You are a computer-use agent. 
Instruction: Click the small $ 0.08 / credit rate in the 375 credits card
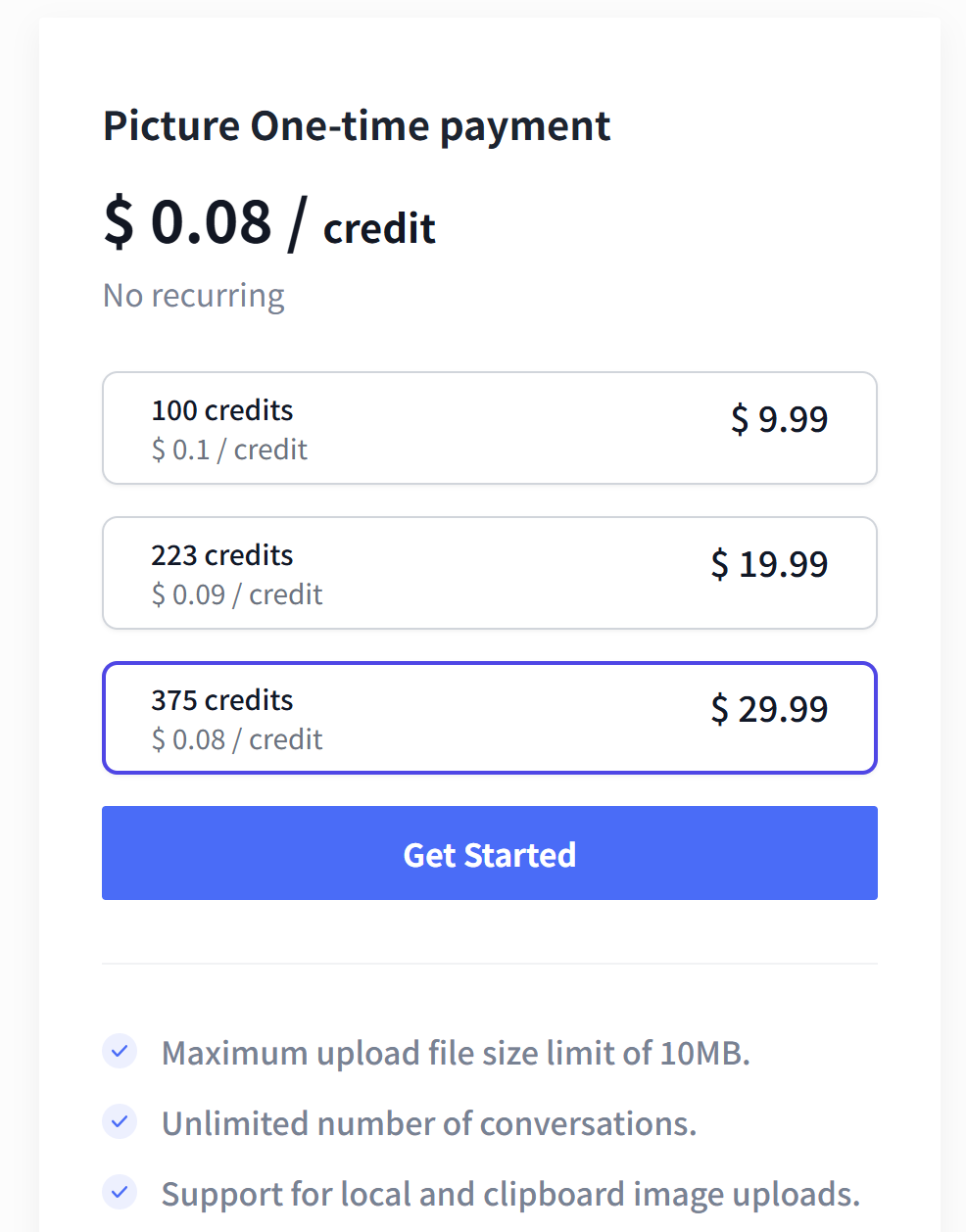pos(237,739)
